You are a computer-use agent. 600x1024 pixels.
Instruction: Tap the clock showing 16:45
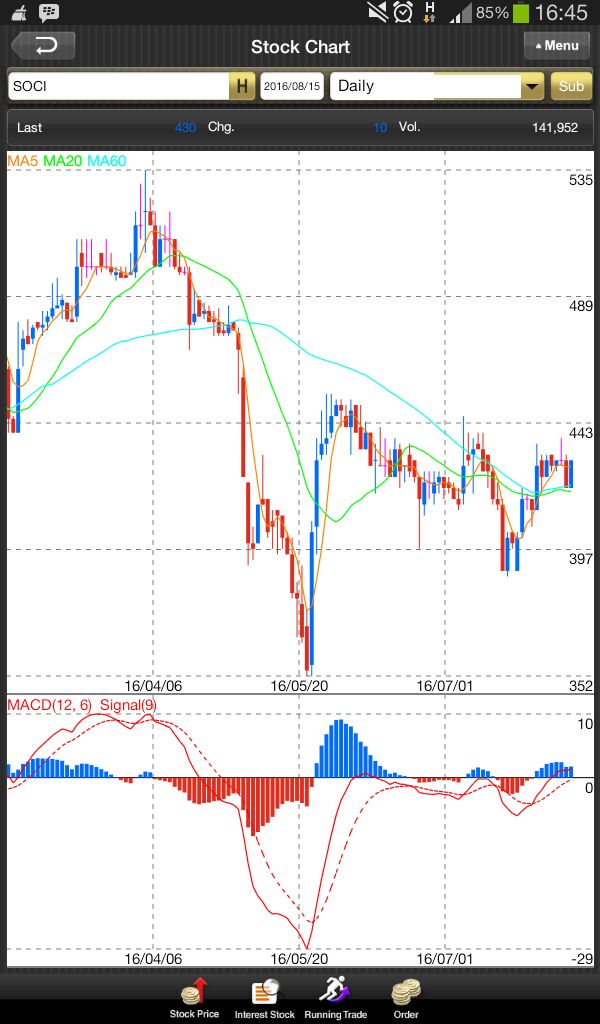coord(561,12)
